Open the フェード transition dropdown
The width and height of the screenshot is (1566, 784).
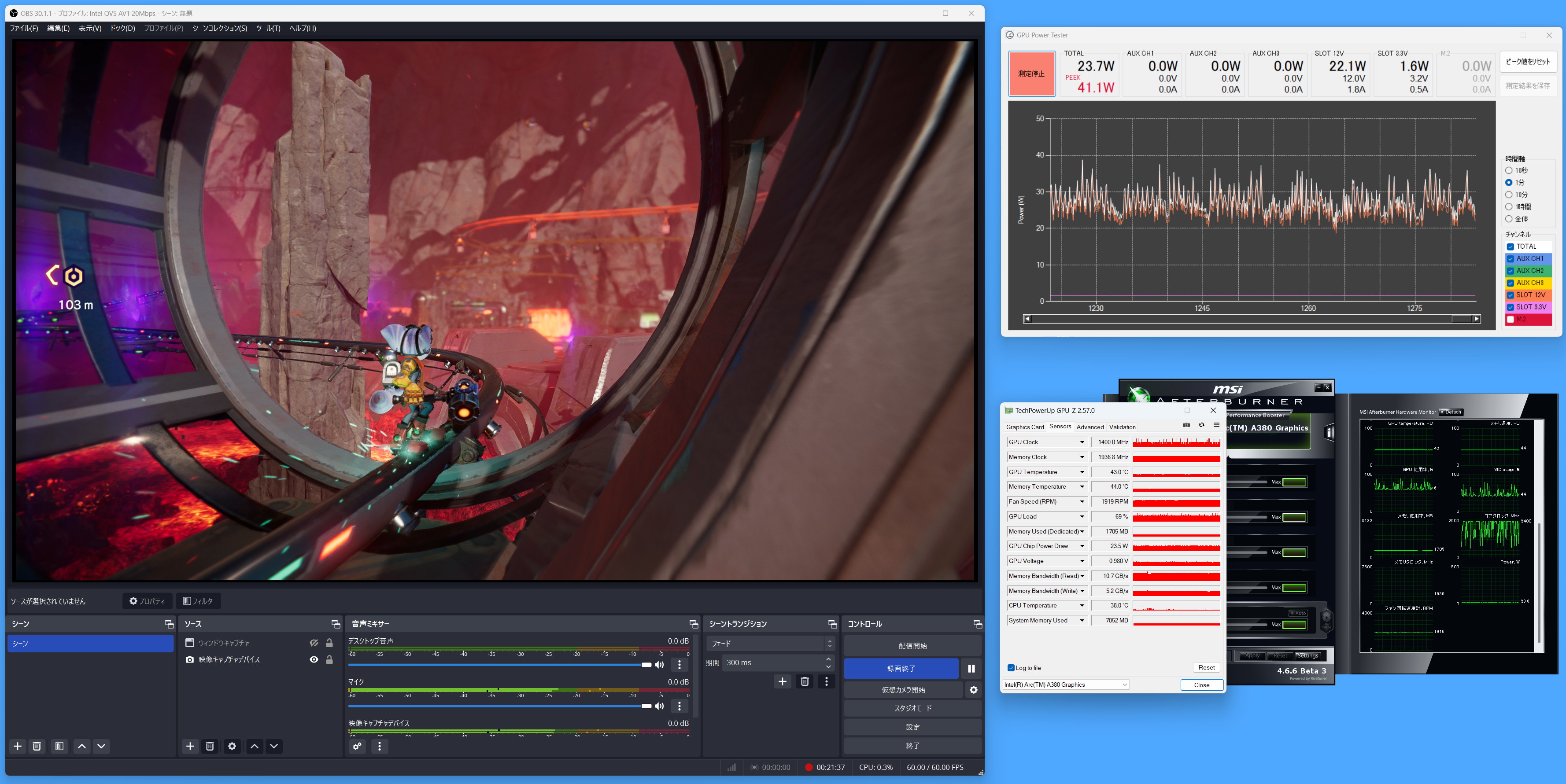(x=770, y=644)
